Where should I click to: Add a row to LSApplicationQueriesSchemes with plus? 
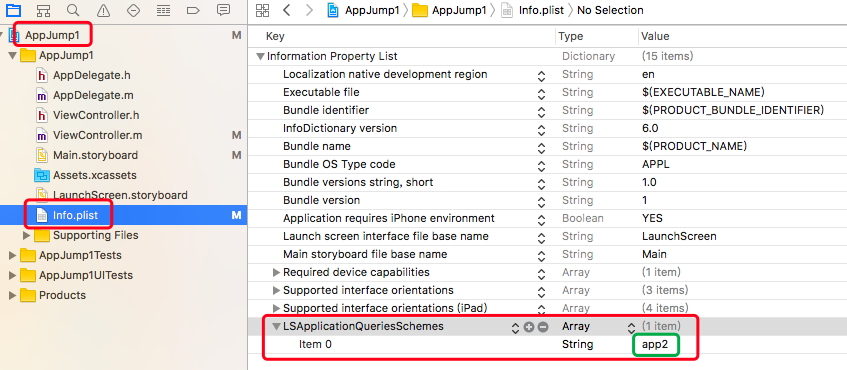pos(529,327)
